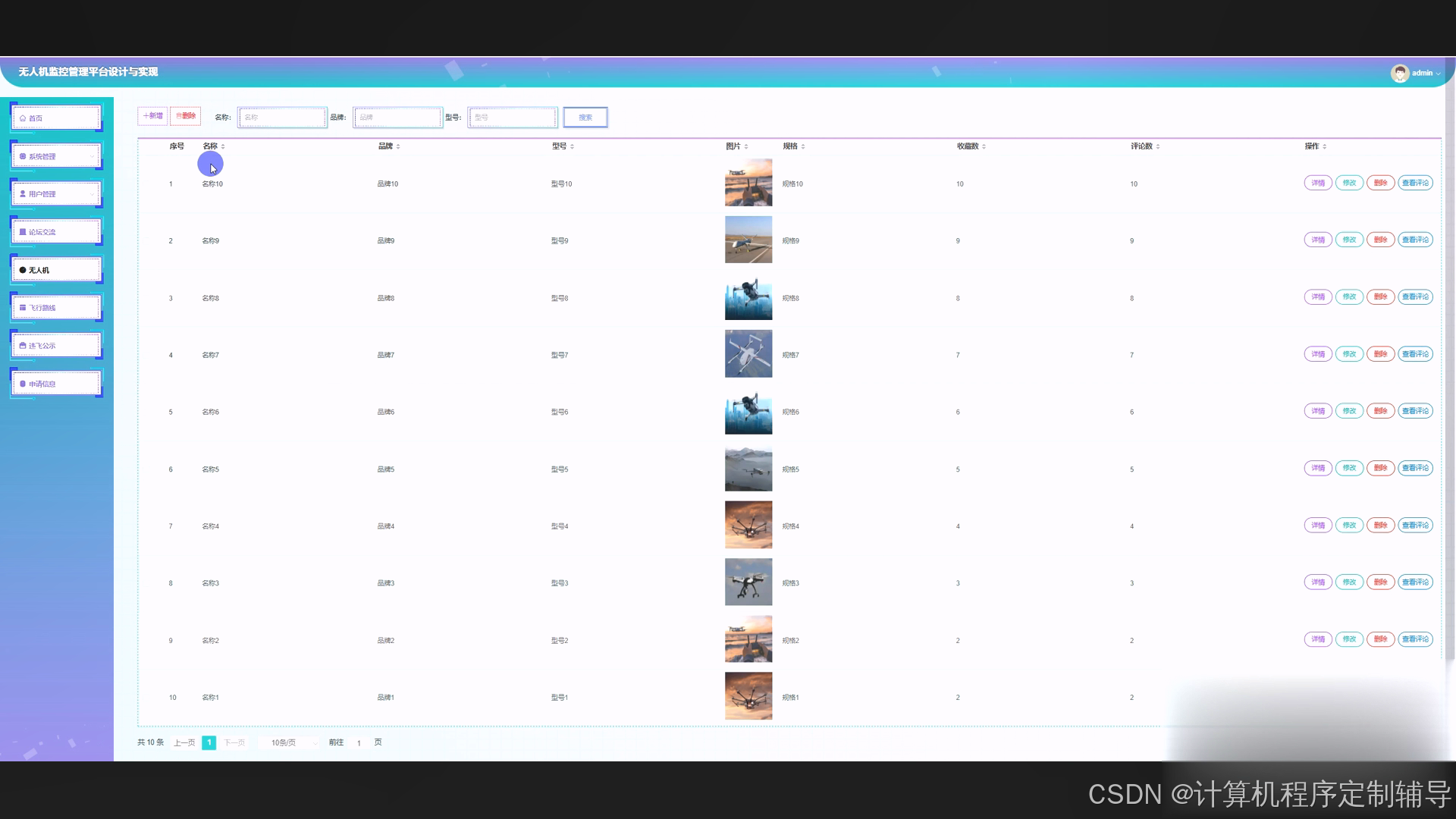Expand the 系统管理 submenu chevron
1456x819 pixels.
click(92, 156)
